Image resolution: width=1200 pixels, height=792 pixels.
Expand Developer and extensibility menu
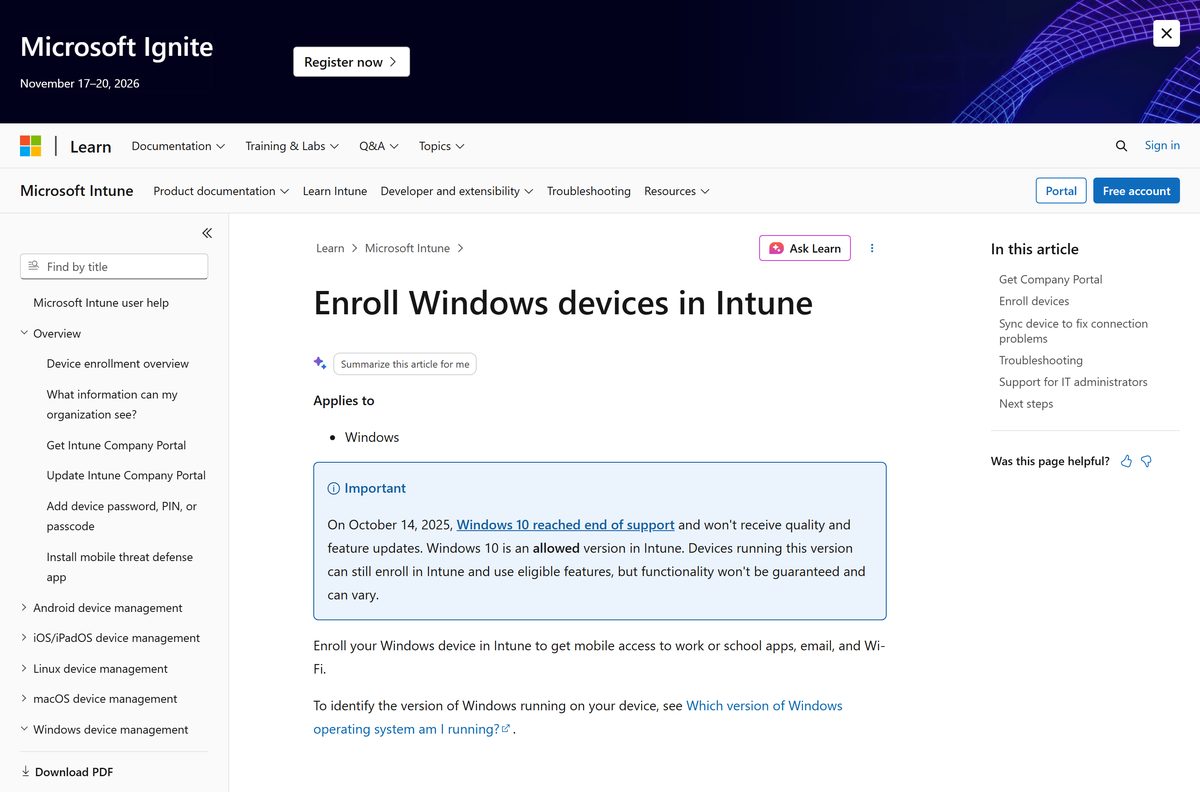coord(457,191)
